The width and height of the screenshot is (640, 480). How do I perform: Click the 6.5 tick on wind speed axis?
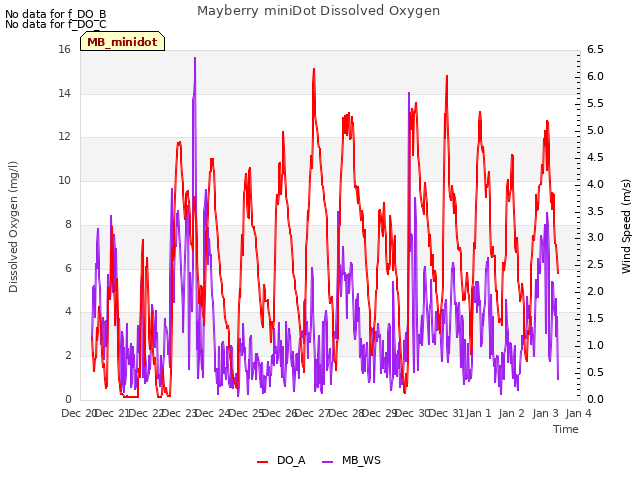595,50
